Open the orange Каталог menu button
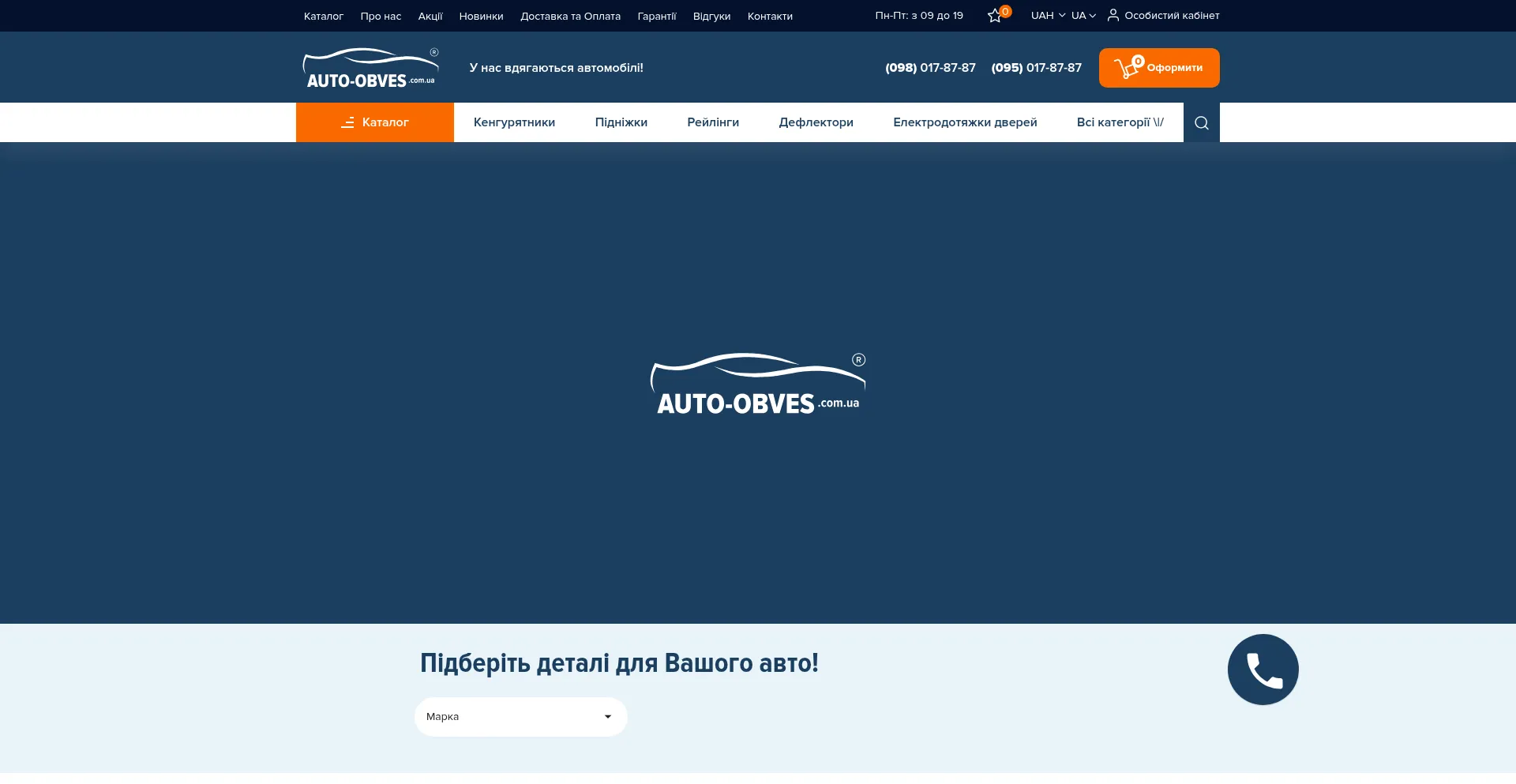Image resolution: width=1516 pixels, height=784 pixels. pyautogui.click(x=375, y=122)
